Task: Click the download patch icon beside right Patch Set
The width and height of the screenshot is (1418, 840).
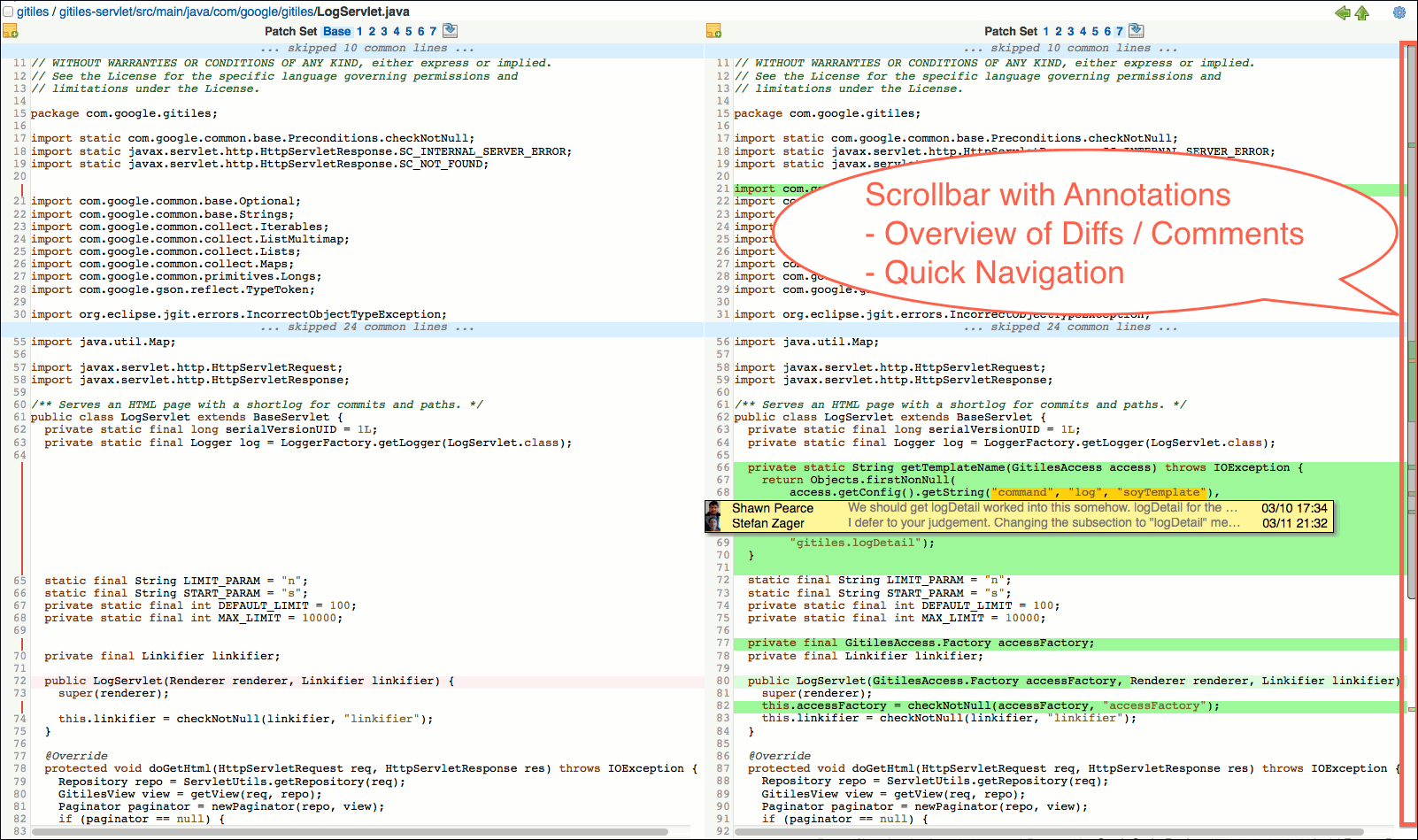Action: [1137, 30]
